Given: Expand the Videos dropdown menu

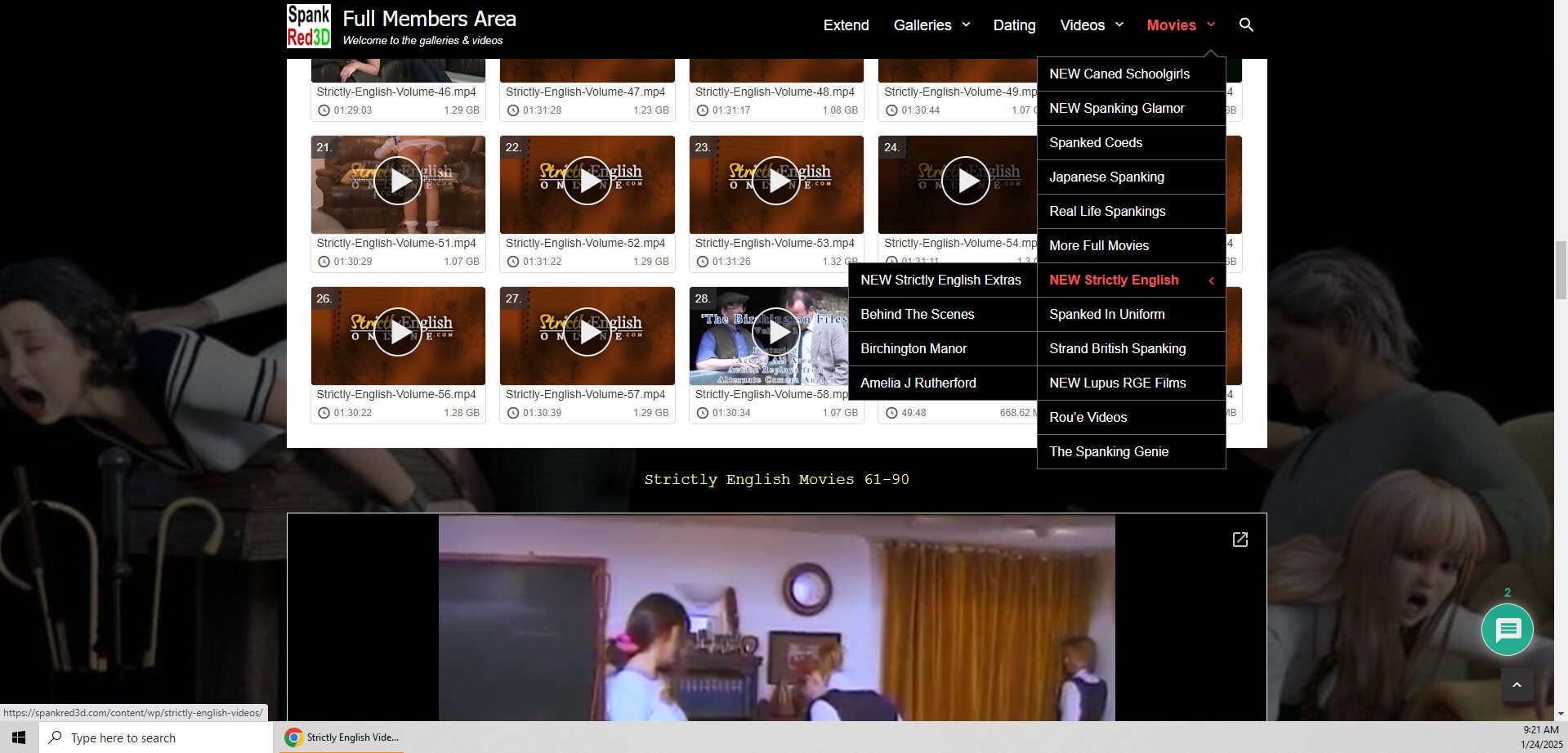Looking at the screenshot, I should pos(1092,25).
